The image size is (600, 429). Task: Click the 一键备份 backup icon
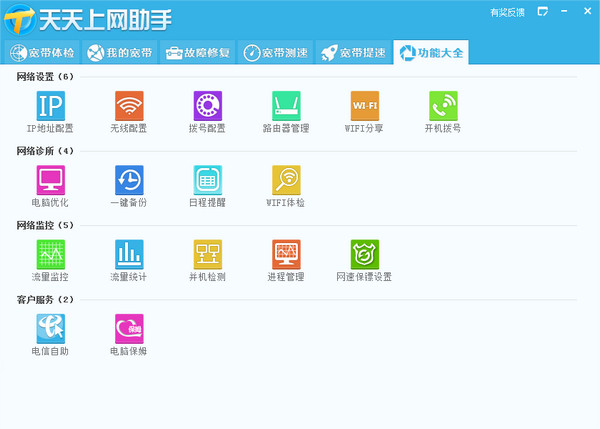tap(129, 180)
